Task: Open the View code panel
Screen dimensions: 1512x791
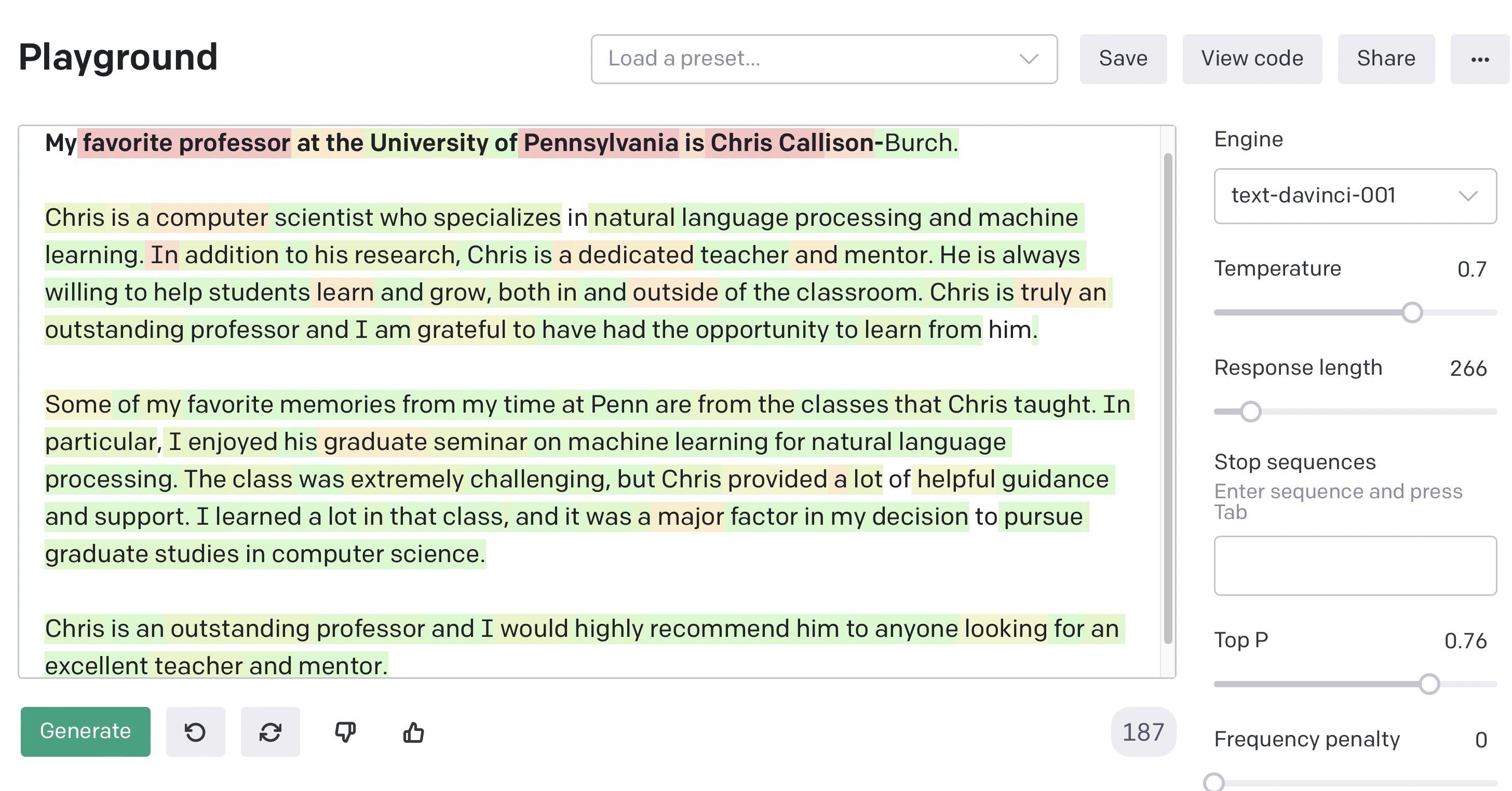Action: pos(1252,59)
